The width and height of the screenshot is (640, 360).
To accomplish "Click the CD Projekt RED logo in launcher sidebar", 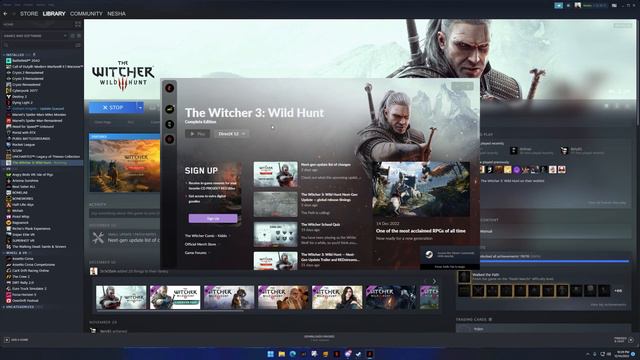I will pyautogui.click(x=169, y=88).
